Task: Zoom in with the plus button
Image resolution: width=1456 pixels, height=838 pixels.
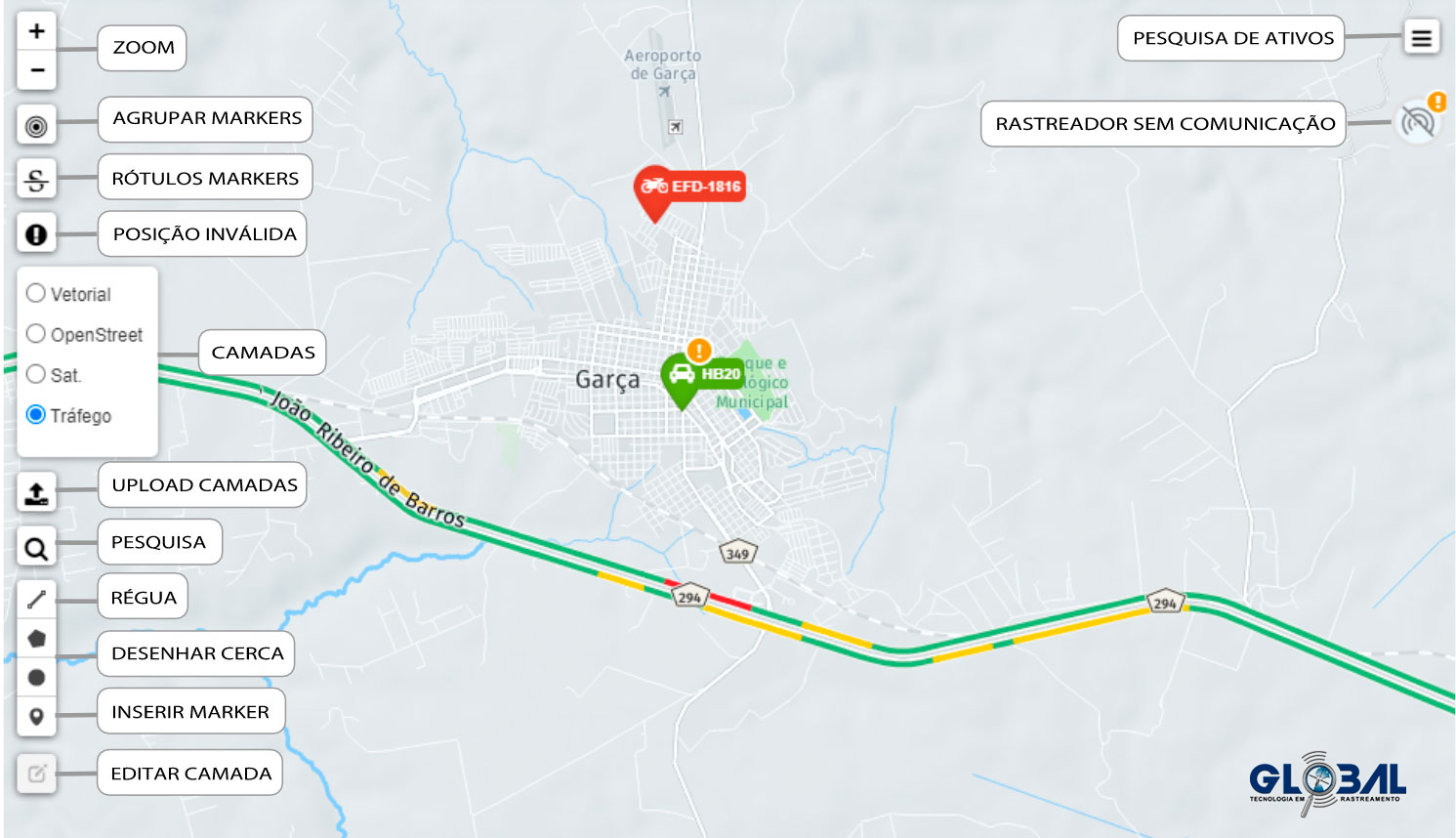Action: pyautogui.click(x=36, y=31)
